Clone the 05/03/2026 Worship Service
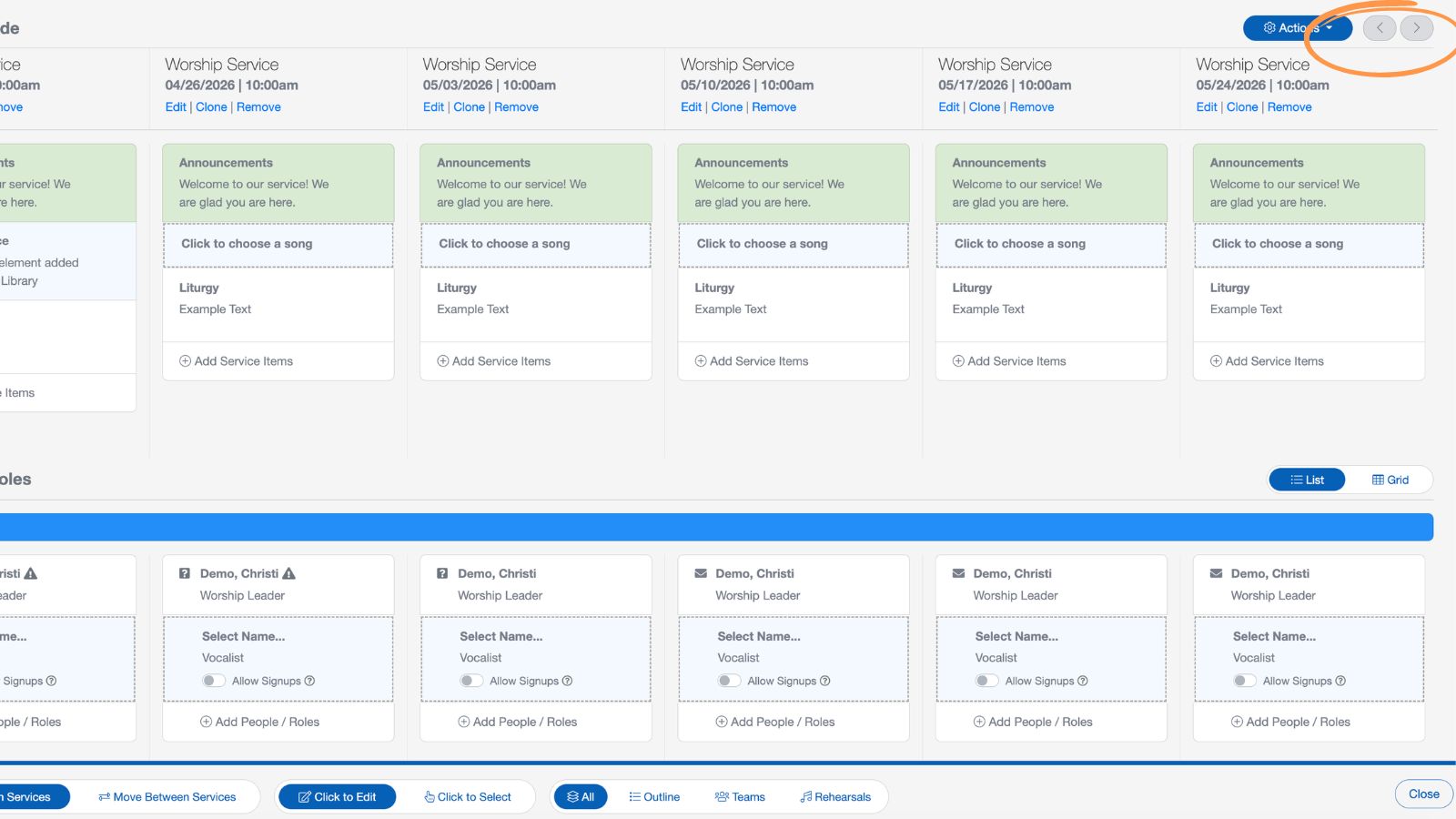 pyautogui.click(x=469, y=106)
